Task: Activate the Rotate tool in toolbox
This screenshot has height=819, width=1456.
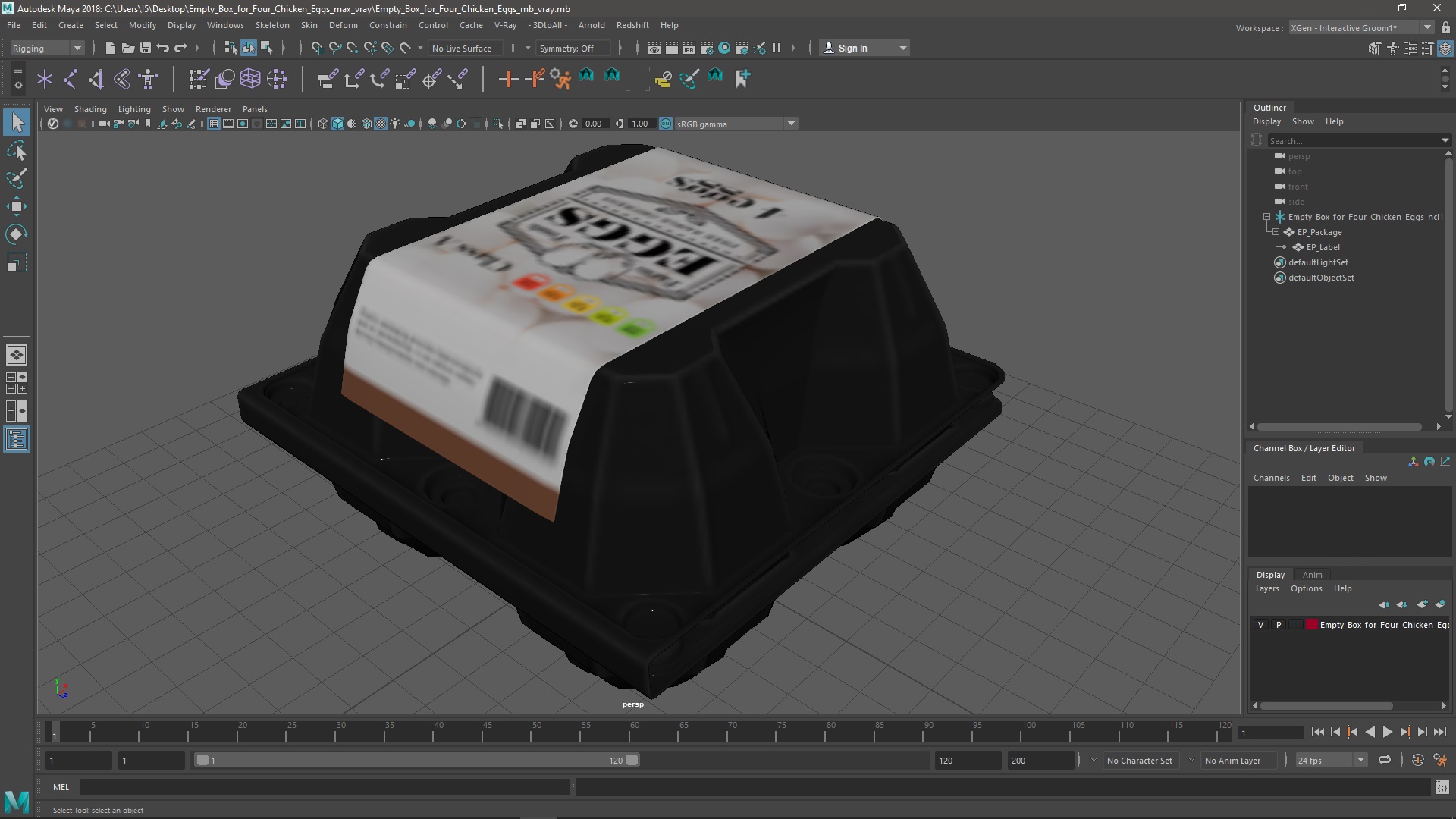Action: tap(17, 234)
